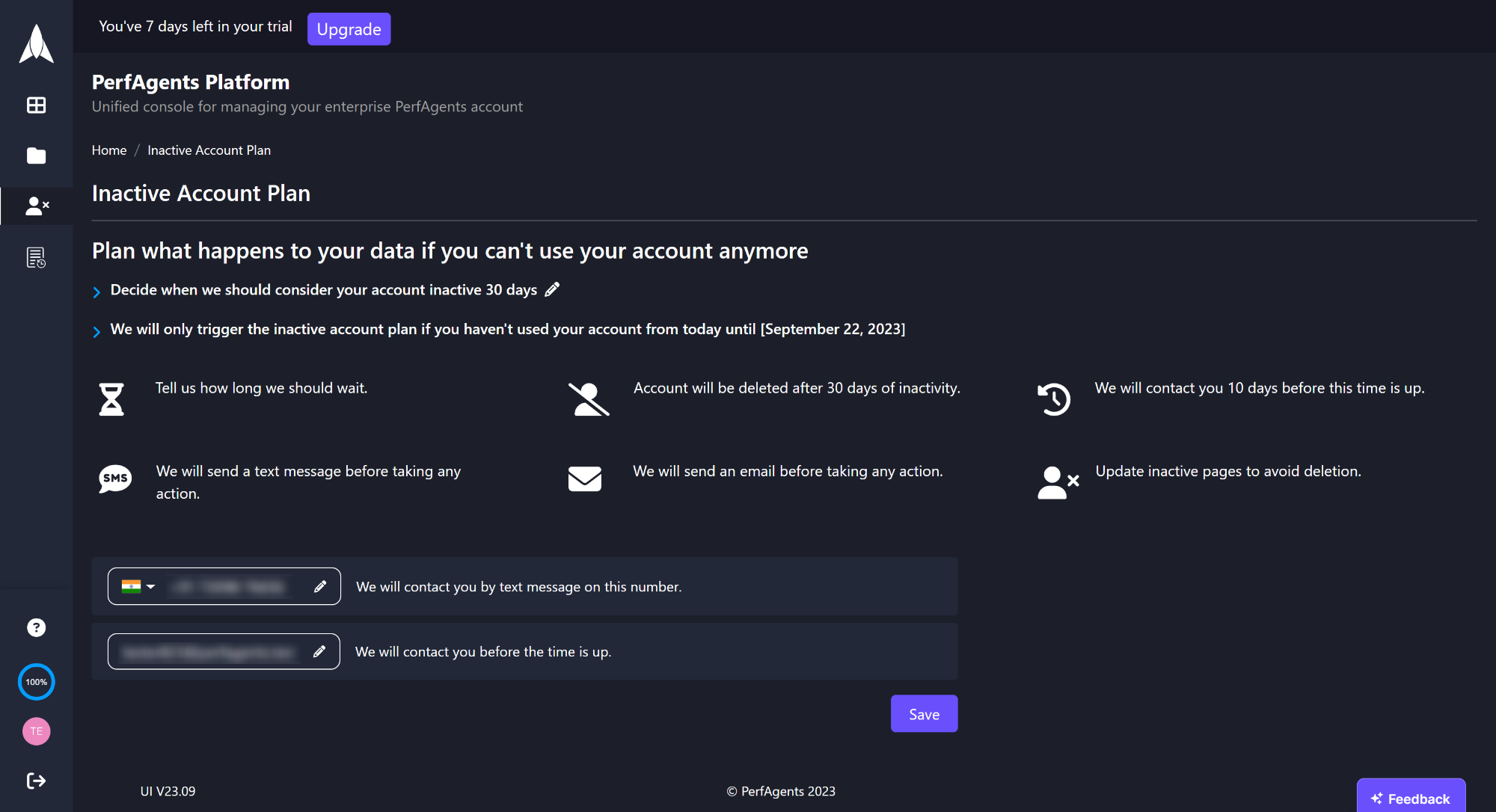Edit the phone number with pencil icon
Viewport: 1496px width, 812px height.
(320, 586)
